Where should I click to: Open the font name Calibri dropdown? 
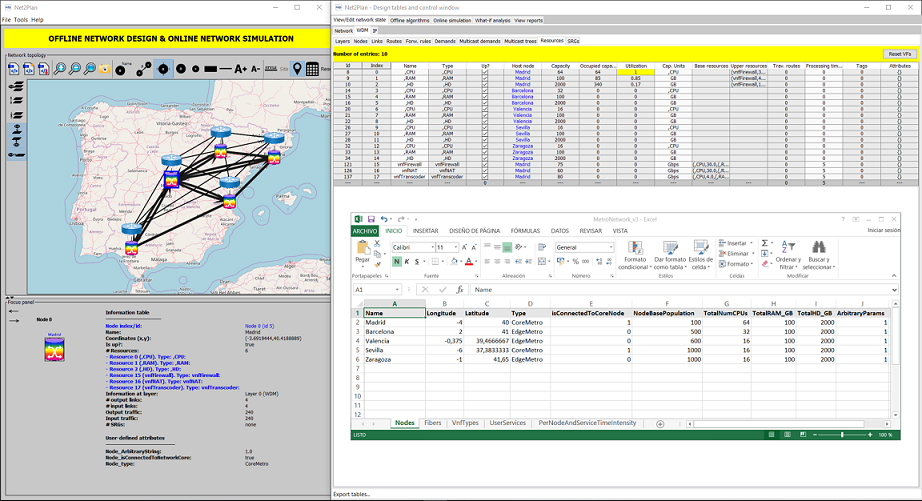[x=432, y=247]
